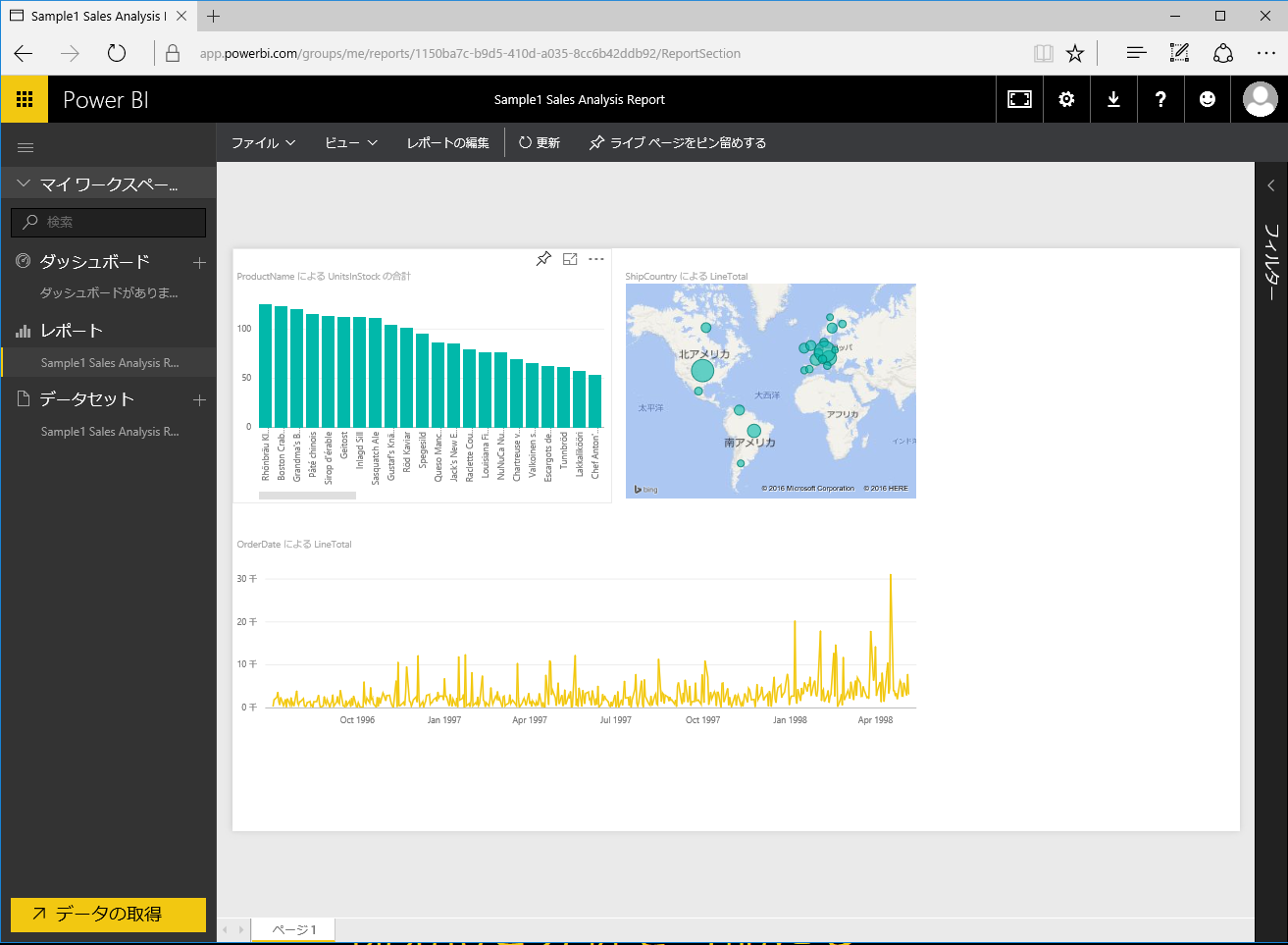Enter full screen mode icon

[1019, 99]
